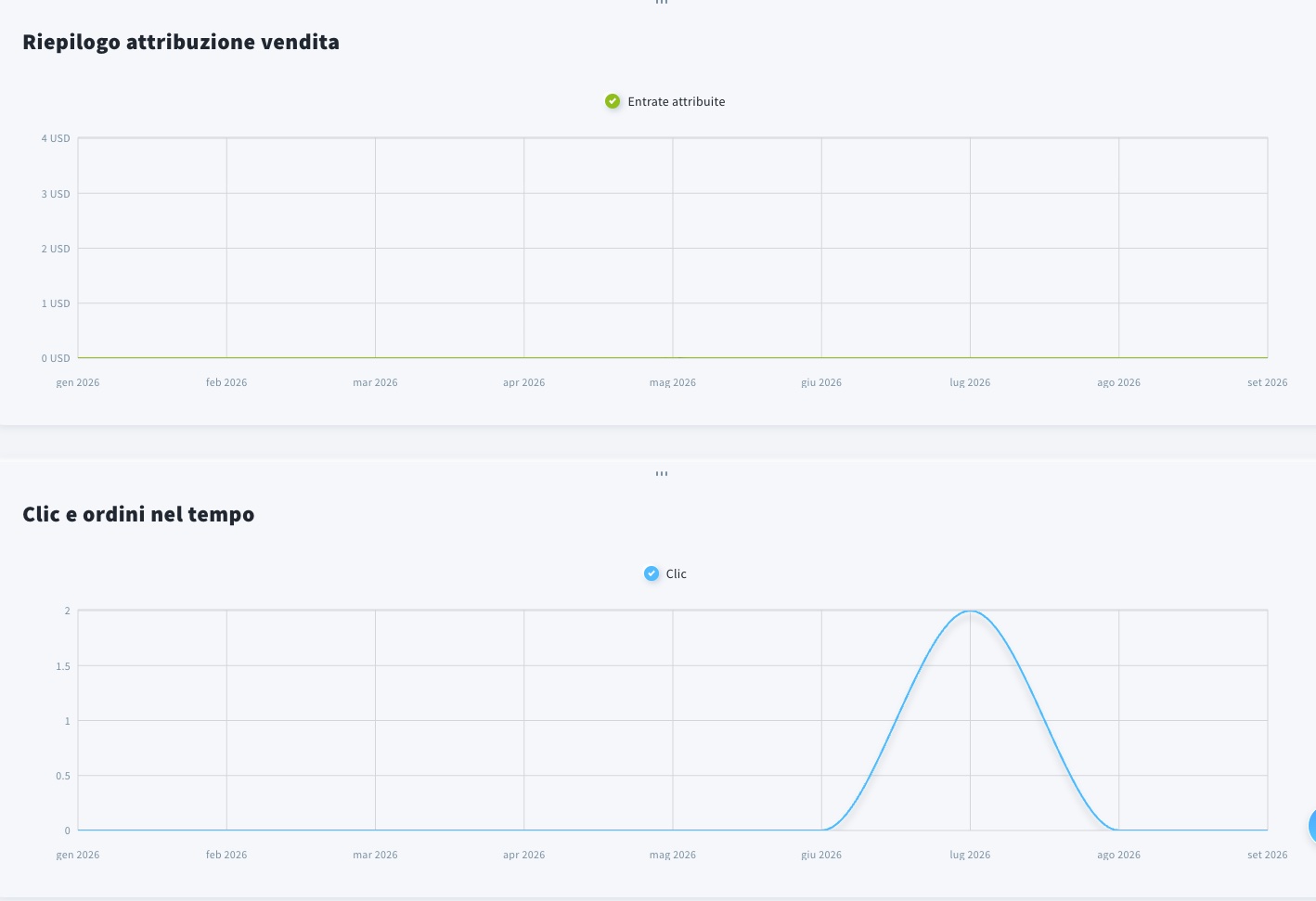
Task: Toggle the blue Clic legend checkmark
Action: [x=652, y=573]
